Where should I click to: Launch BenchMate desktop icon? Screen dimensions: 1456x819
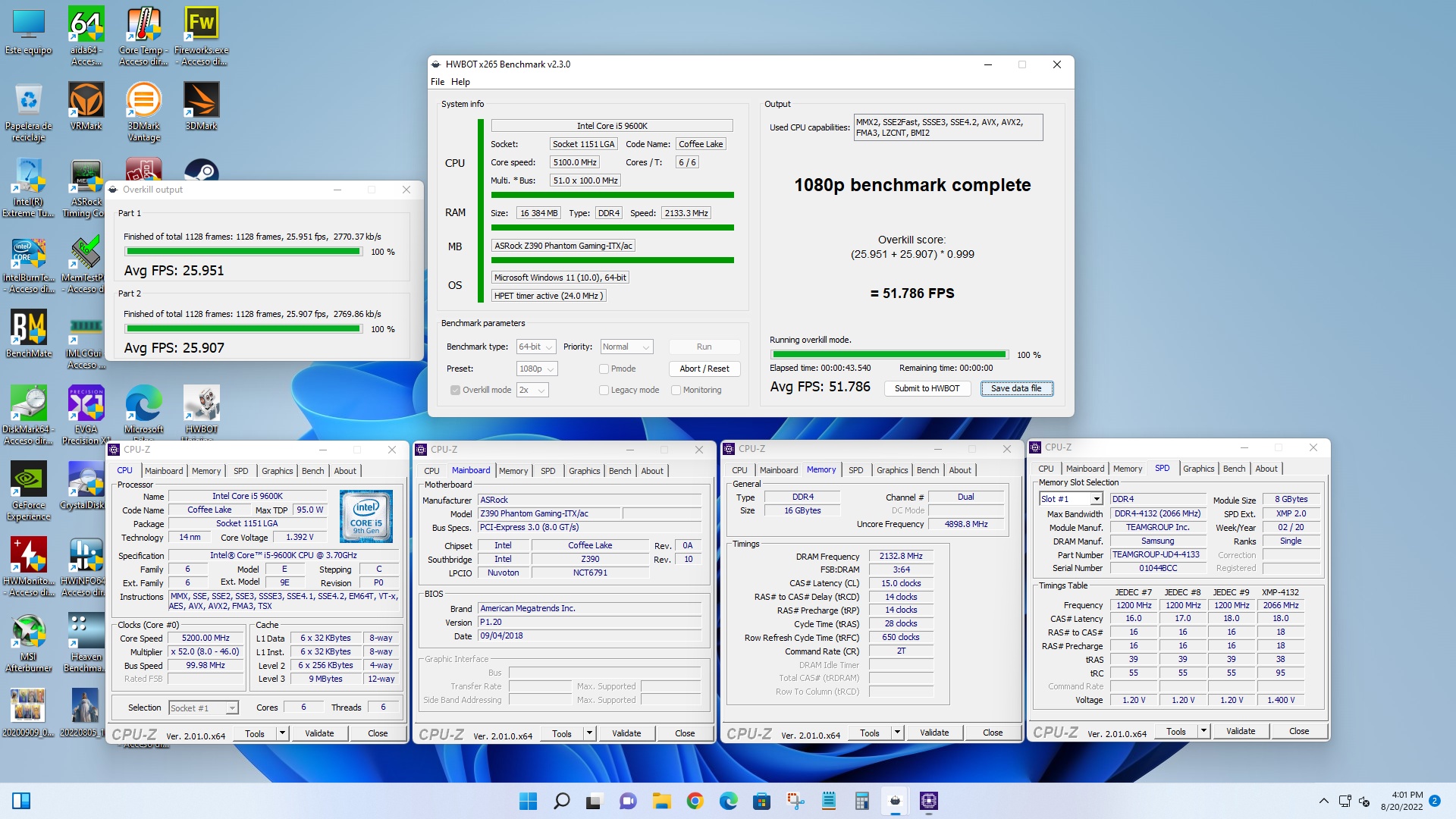click(x=28, y=334)
